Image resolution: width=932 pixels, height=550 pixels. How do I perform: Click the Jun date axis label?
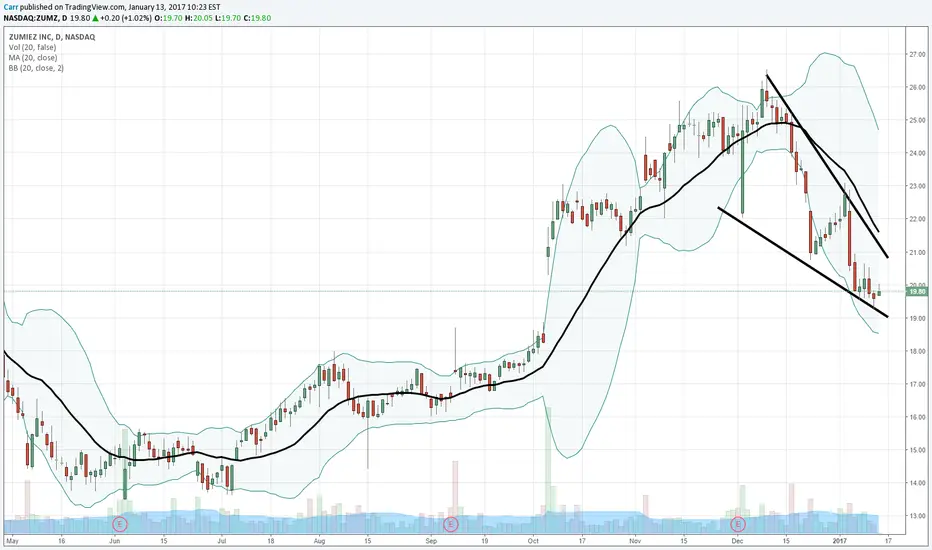coord(115,541)
